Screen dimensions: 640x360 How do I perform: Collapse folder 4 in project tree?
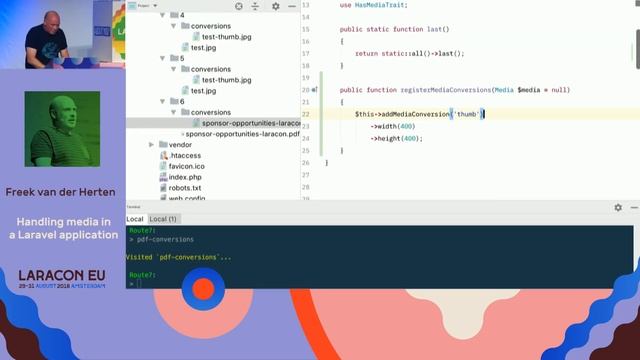coord(162,15)
